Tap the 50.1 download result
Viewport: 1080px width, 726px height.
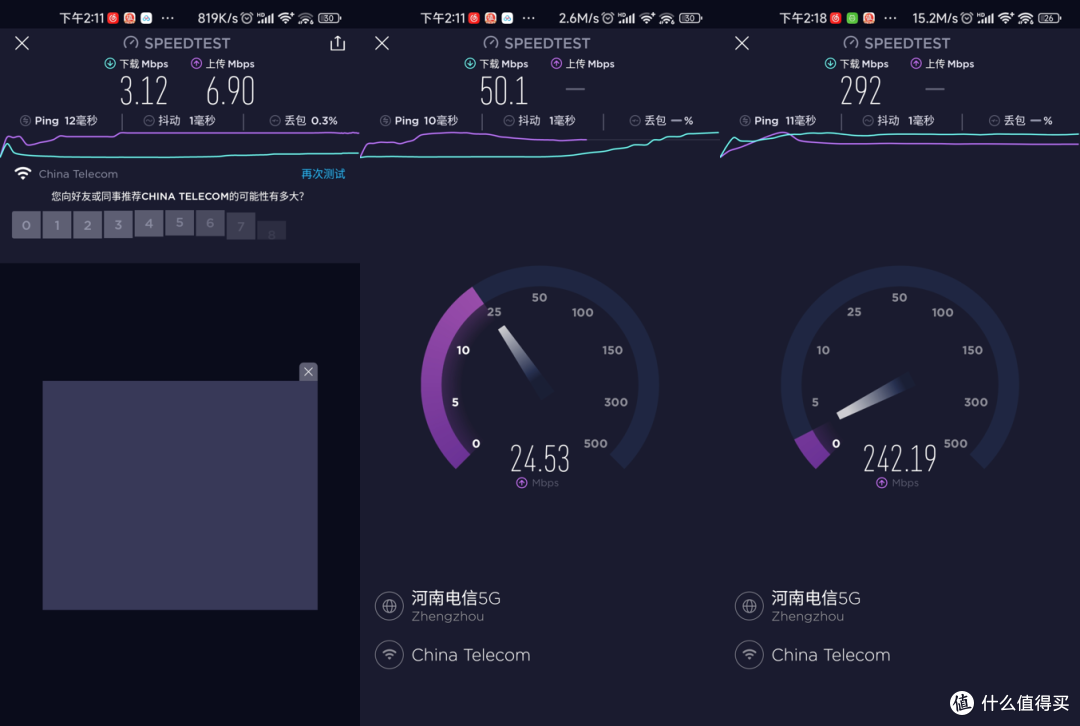pyautogui.click(x=503, y=91)
